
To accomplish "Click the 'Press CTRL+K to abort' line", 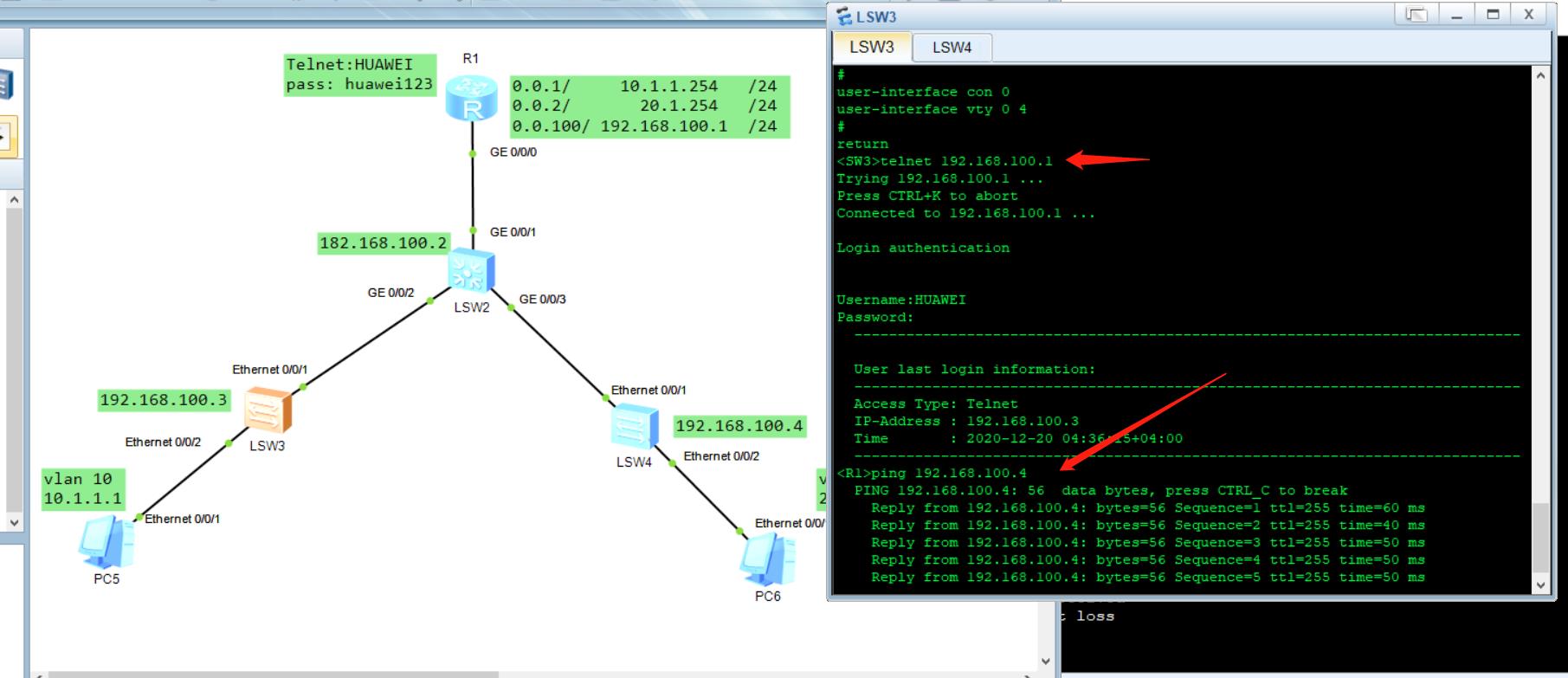I will tap(927, 196).
